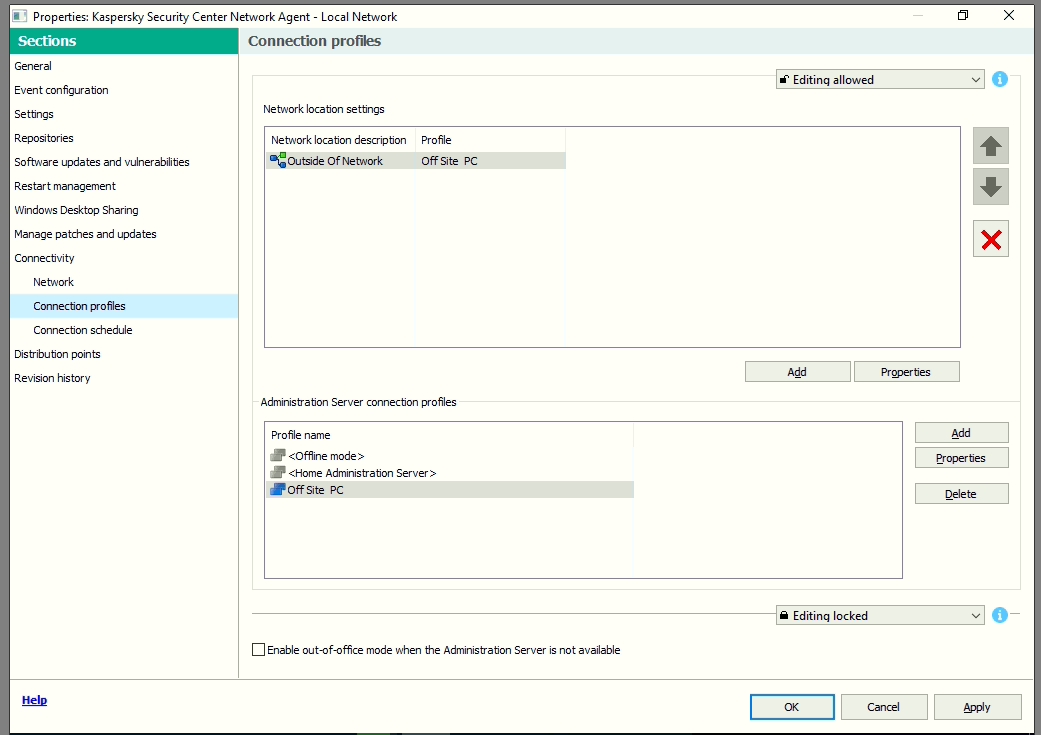Maximize the properties window
Viewport: 1041px width, 735px height.
tap(963, 15)
